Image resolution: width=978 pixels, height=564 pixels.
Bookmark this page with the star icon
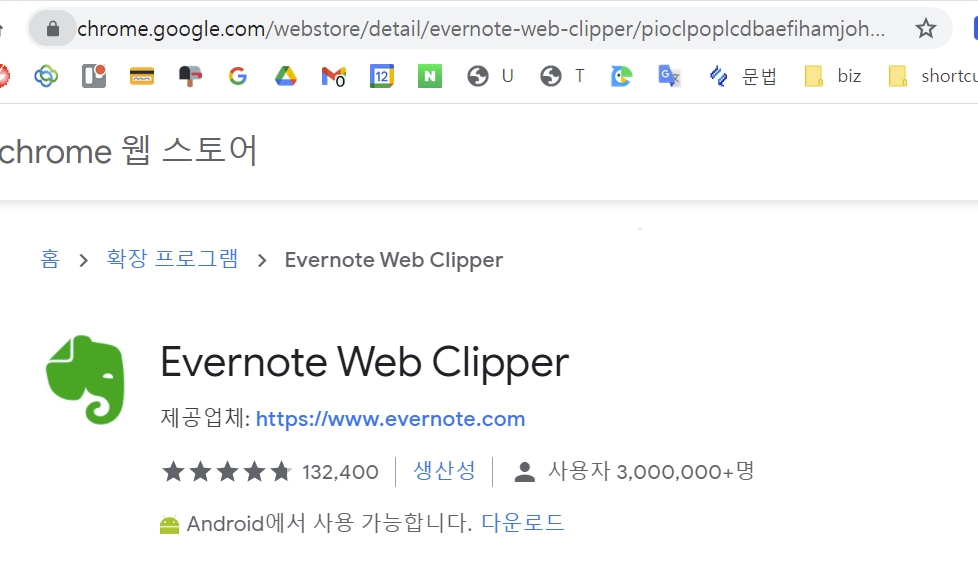(x=926, y=29)
